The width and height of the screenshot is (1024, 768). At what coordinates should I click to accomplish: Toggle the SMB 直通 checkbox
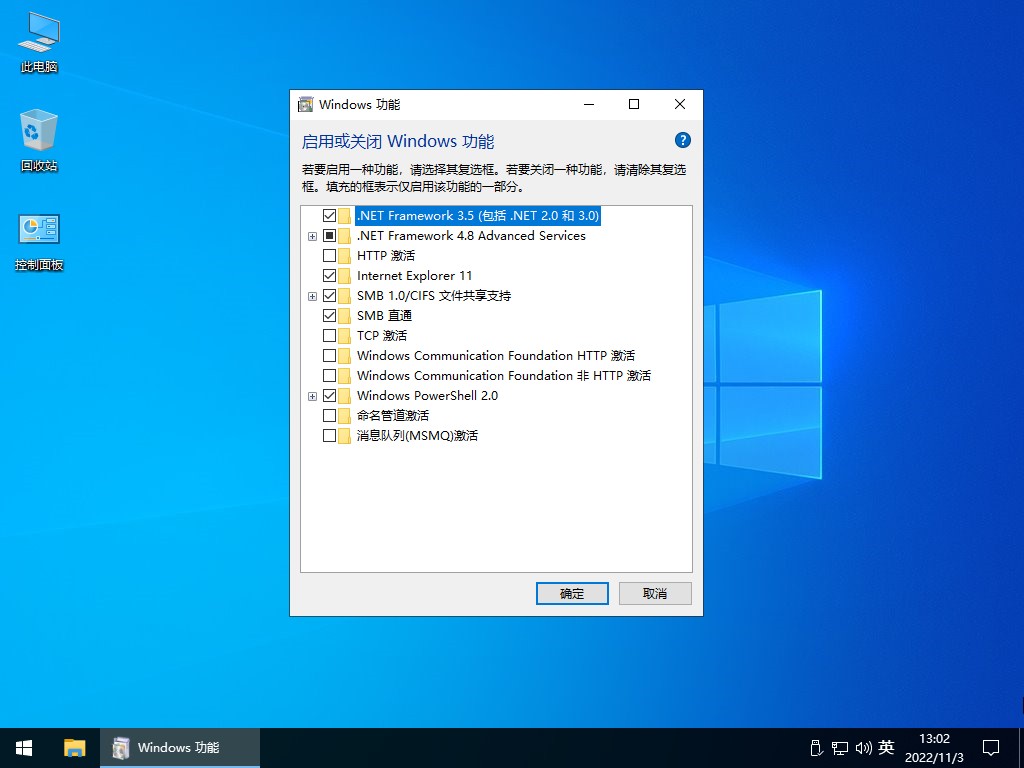pos(330,316)
